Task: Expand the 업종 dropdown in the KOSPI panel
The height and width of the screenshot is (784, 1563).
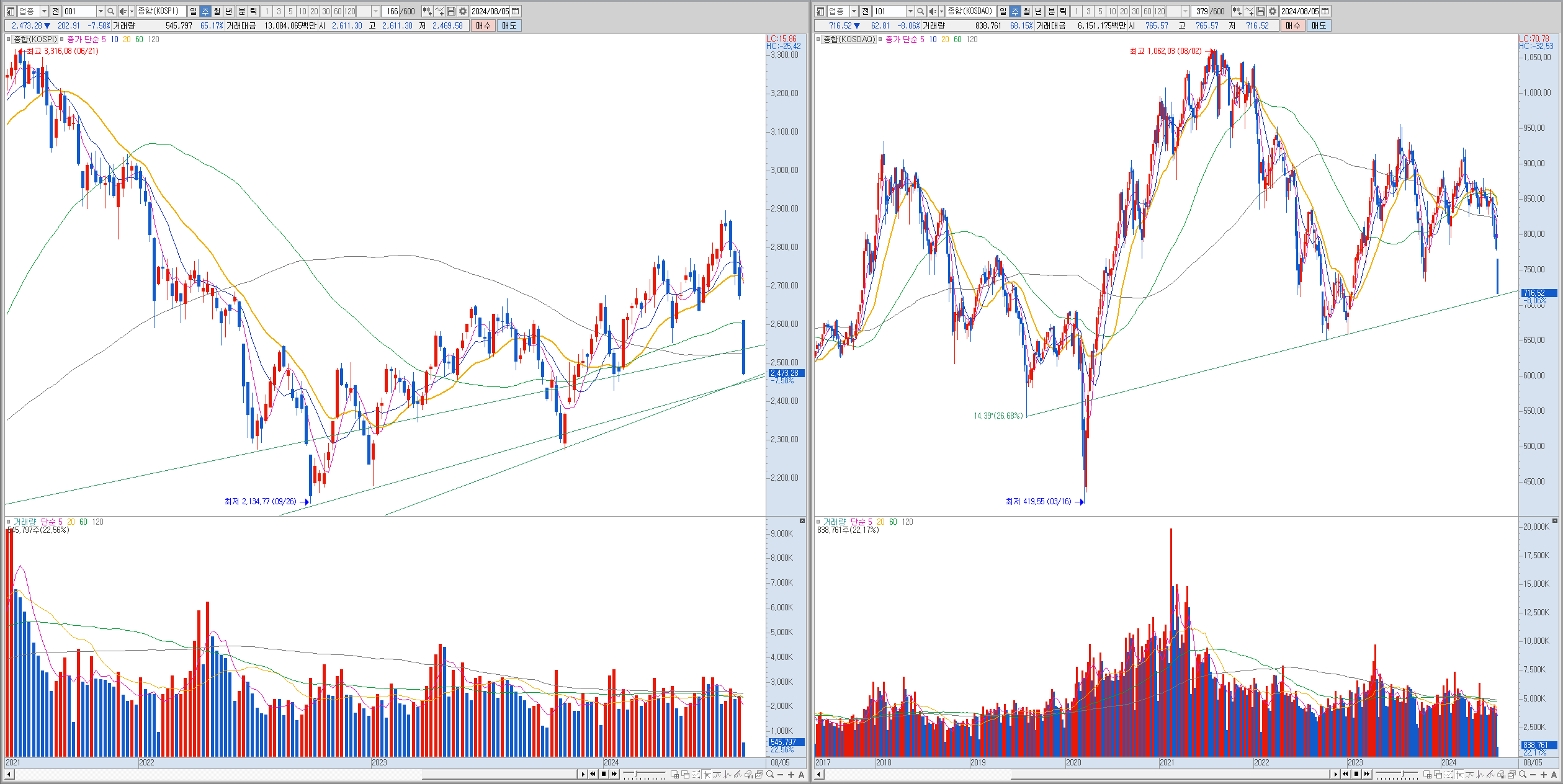Action: coord(44,11)
